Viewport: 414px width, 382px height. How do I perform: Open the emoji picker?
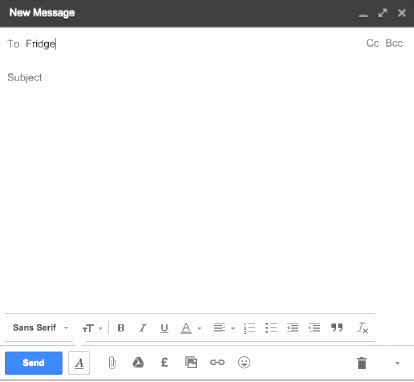(244, 362)
